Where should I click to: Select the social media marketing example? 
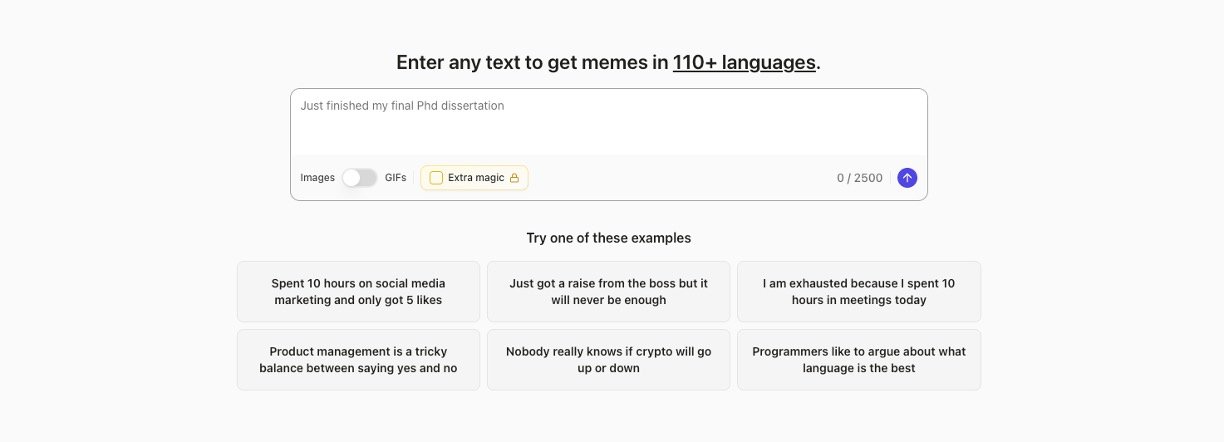coord(358,292)
